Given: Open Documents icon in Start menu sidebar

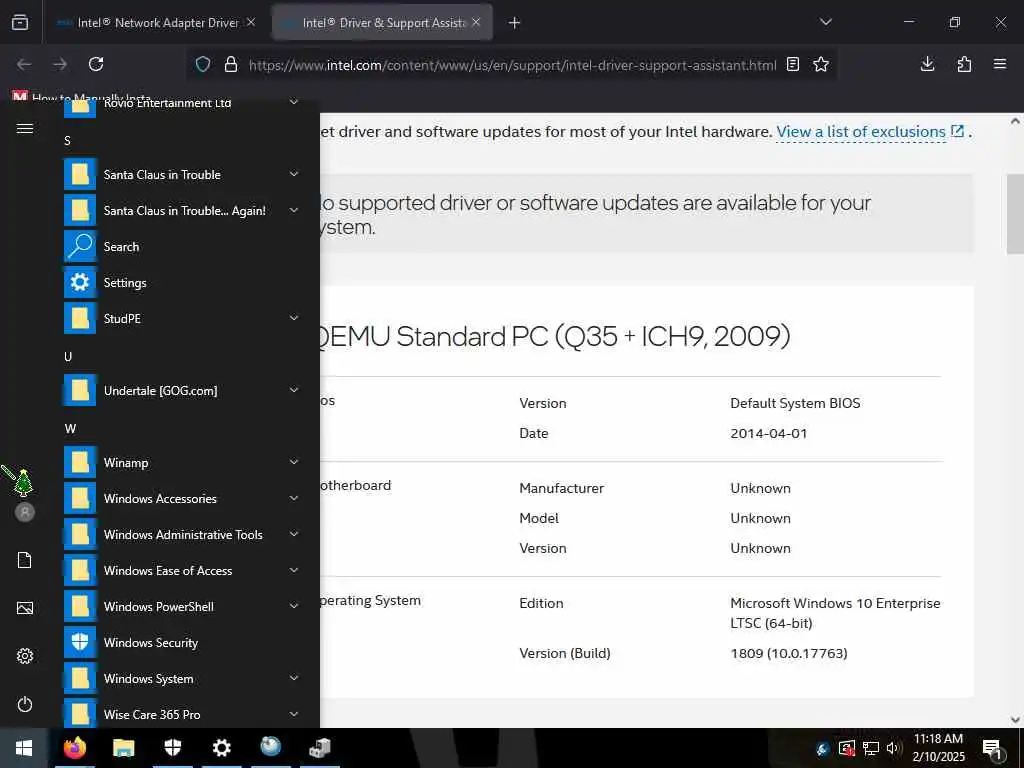Looking at the screenshot, I should (x=25, y=560).
